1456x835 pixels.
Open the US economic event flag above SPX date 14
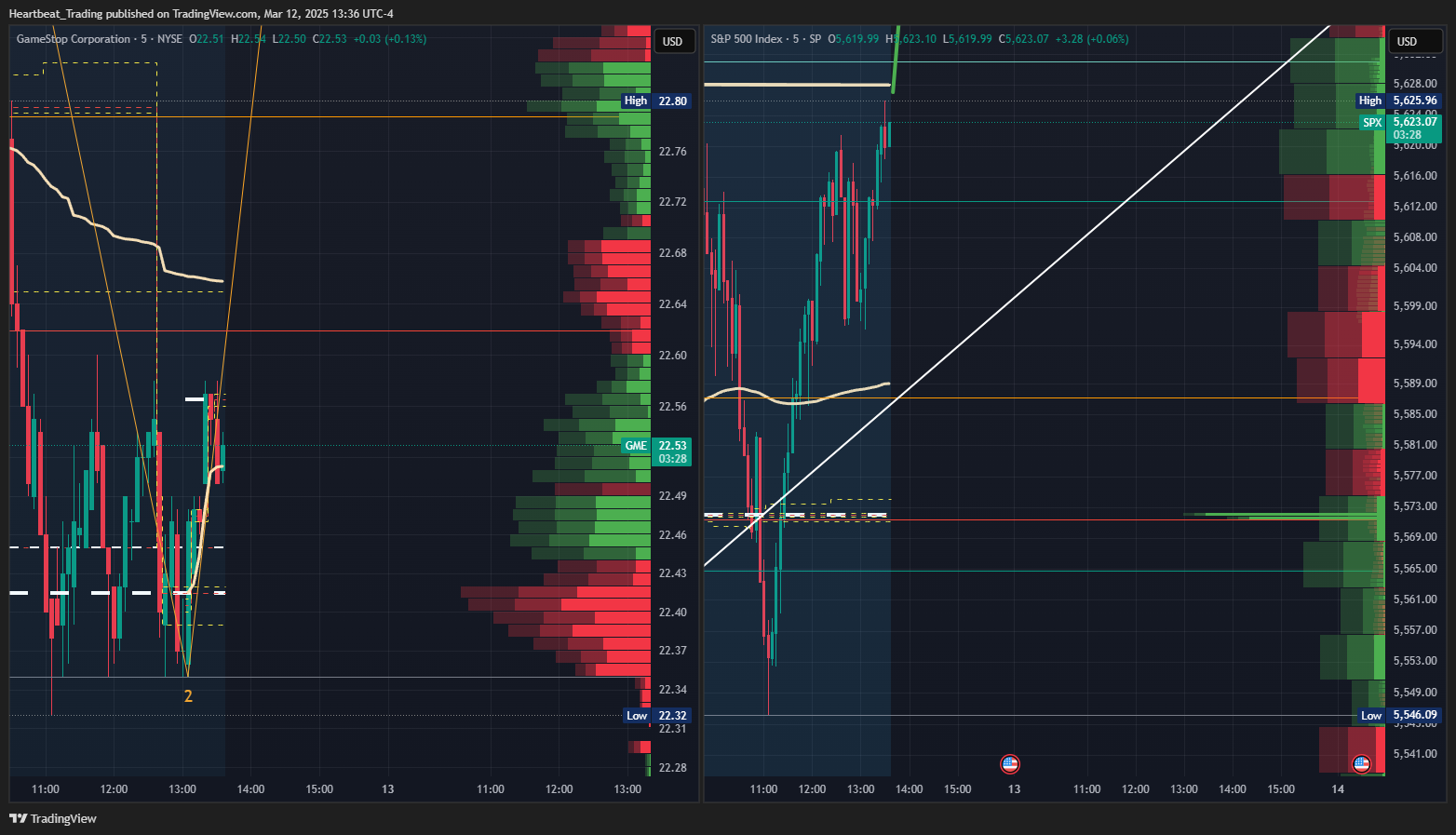pos(1362,764)
